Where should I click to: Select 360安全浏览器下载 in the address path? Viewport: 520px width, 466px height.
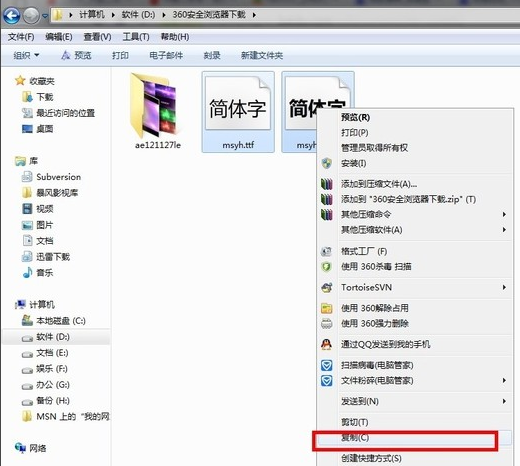[x=209, y=15]
